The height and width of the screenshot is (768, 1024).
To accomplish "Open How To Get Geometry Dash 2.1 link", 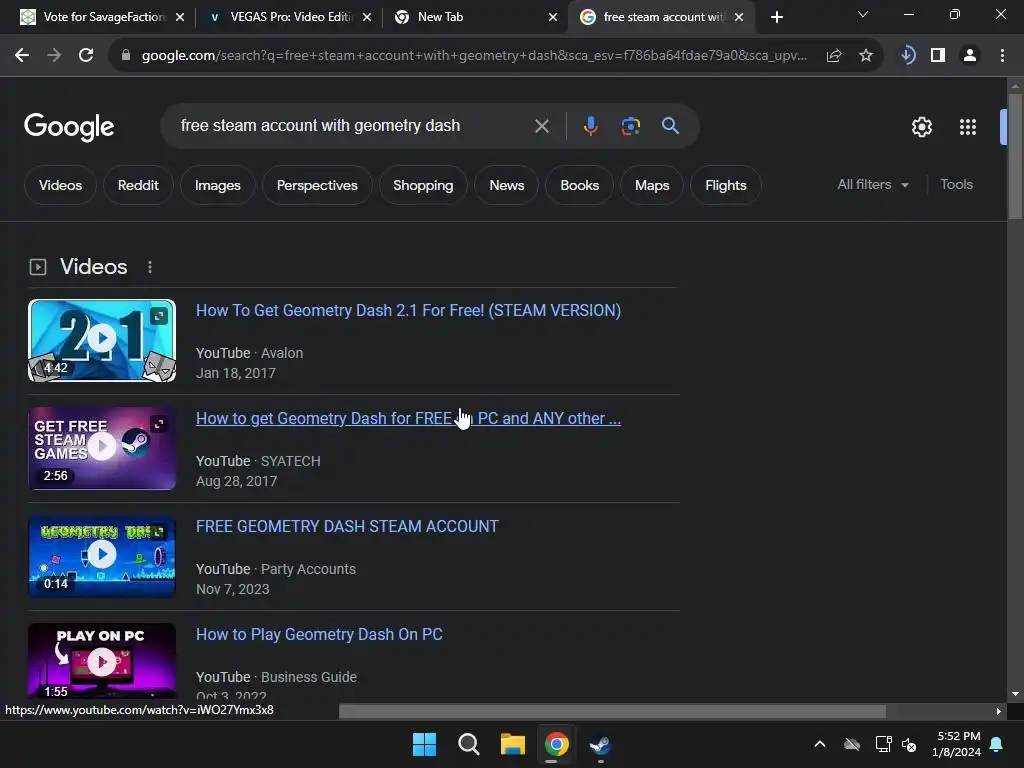I will 408,310.
